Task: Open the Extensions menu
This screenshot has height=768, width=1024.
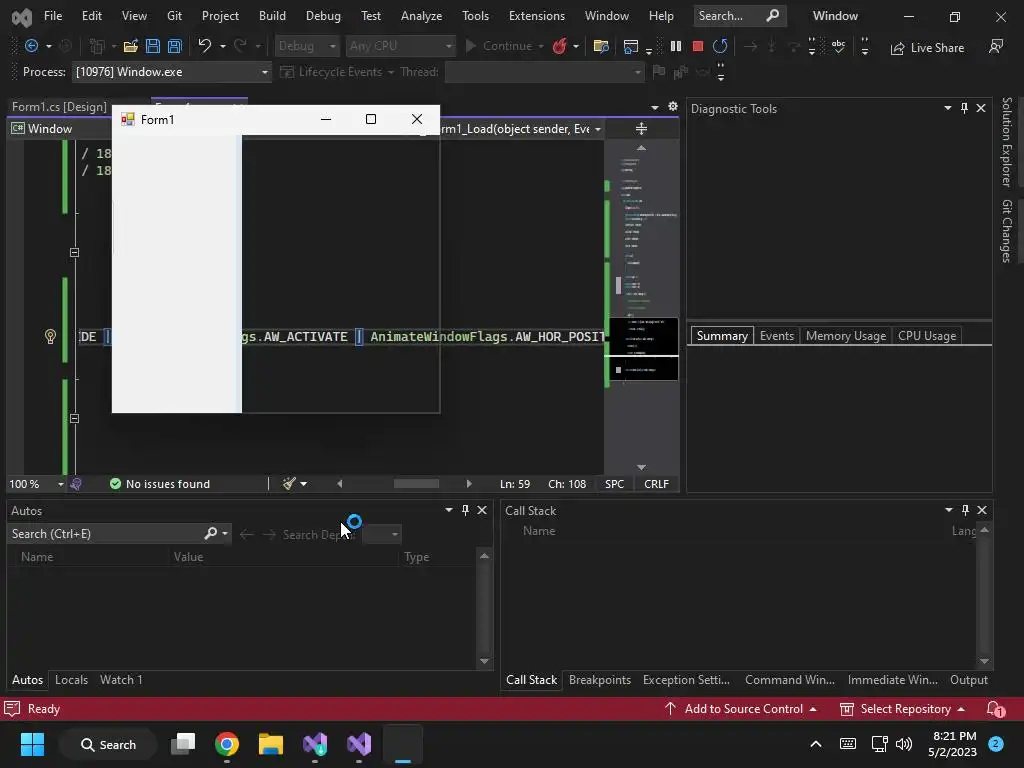Action: click(537, 16)
